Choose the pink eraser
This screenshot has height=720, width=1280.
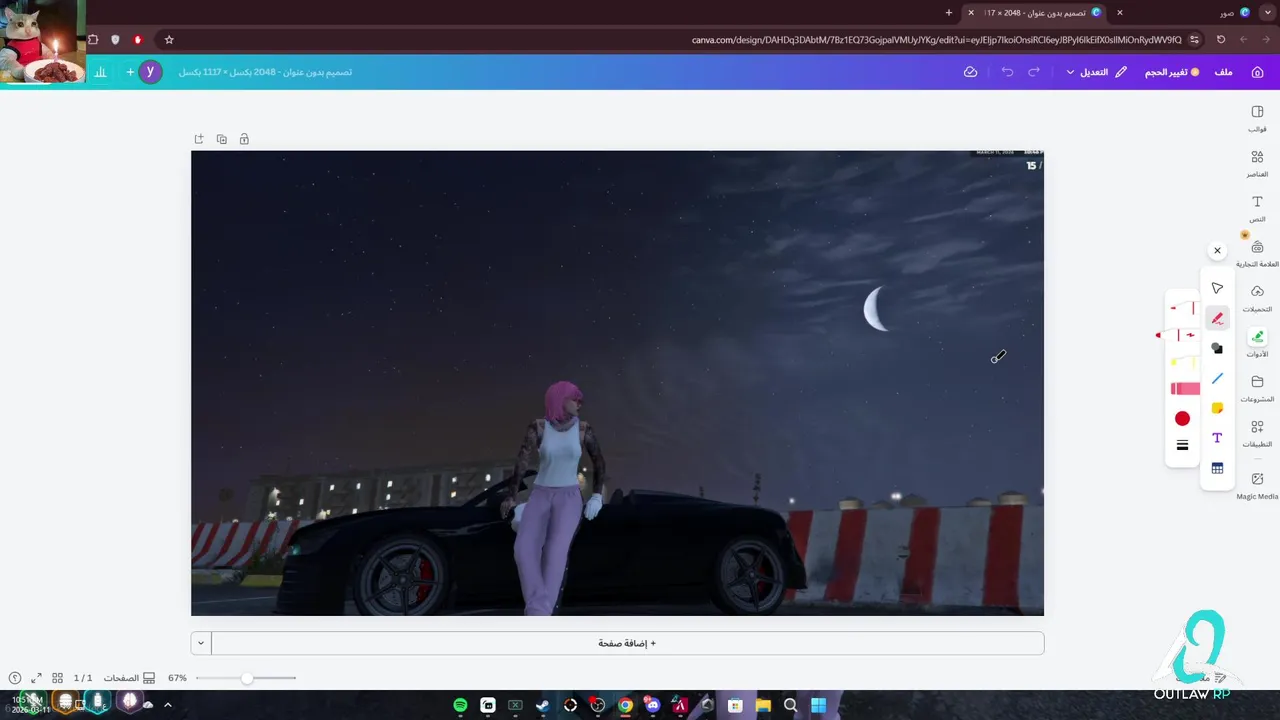[x=1184, y=389]
